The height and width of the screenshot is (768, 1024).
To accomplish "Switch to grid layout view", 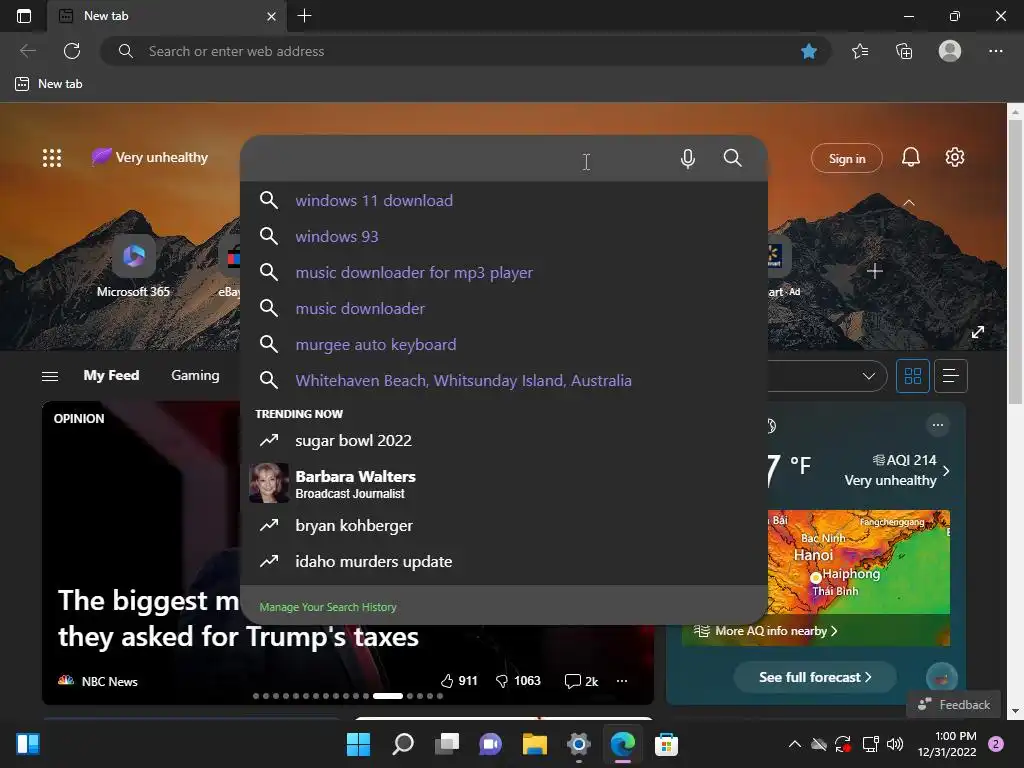I will tap(912, 376).
